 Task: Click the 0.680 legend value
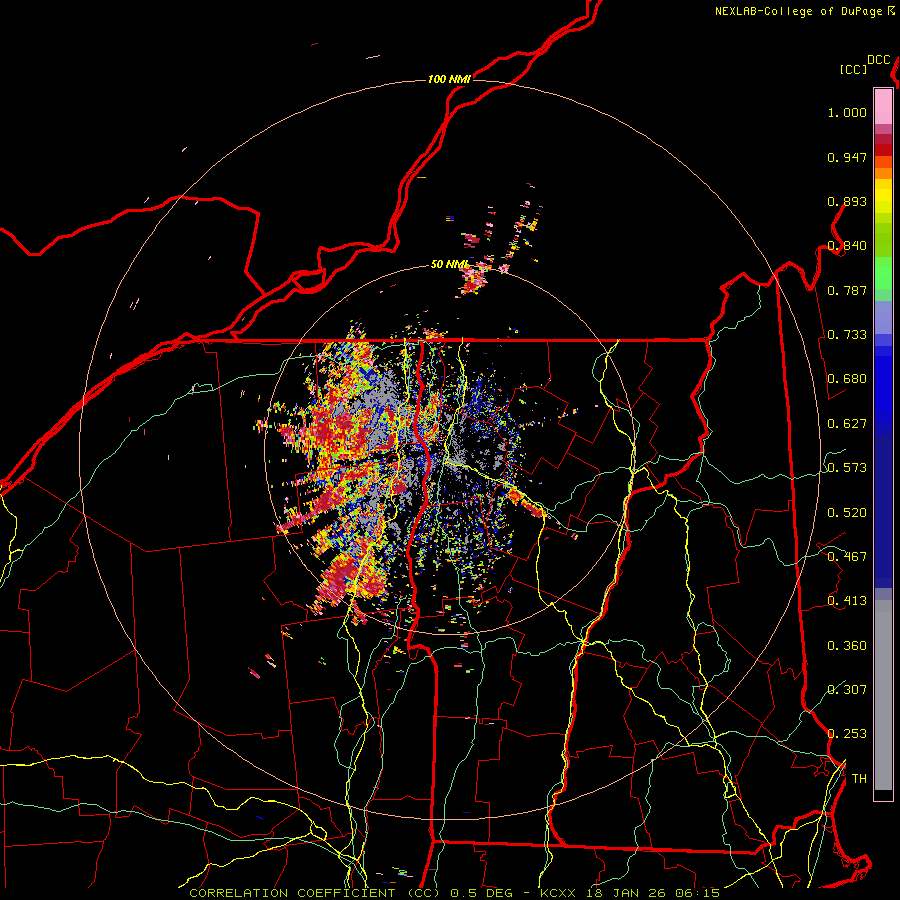coord(847,379)
